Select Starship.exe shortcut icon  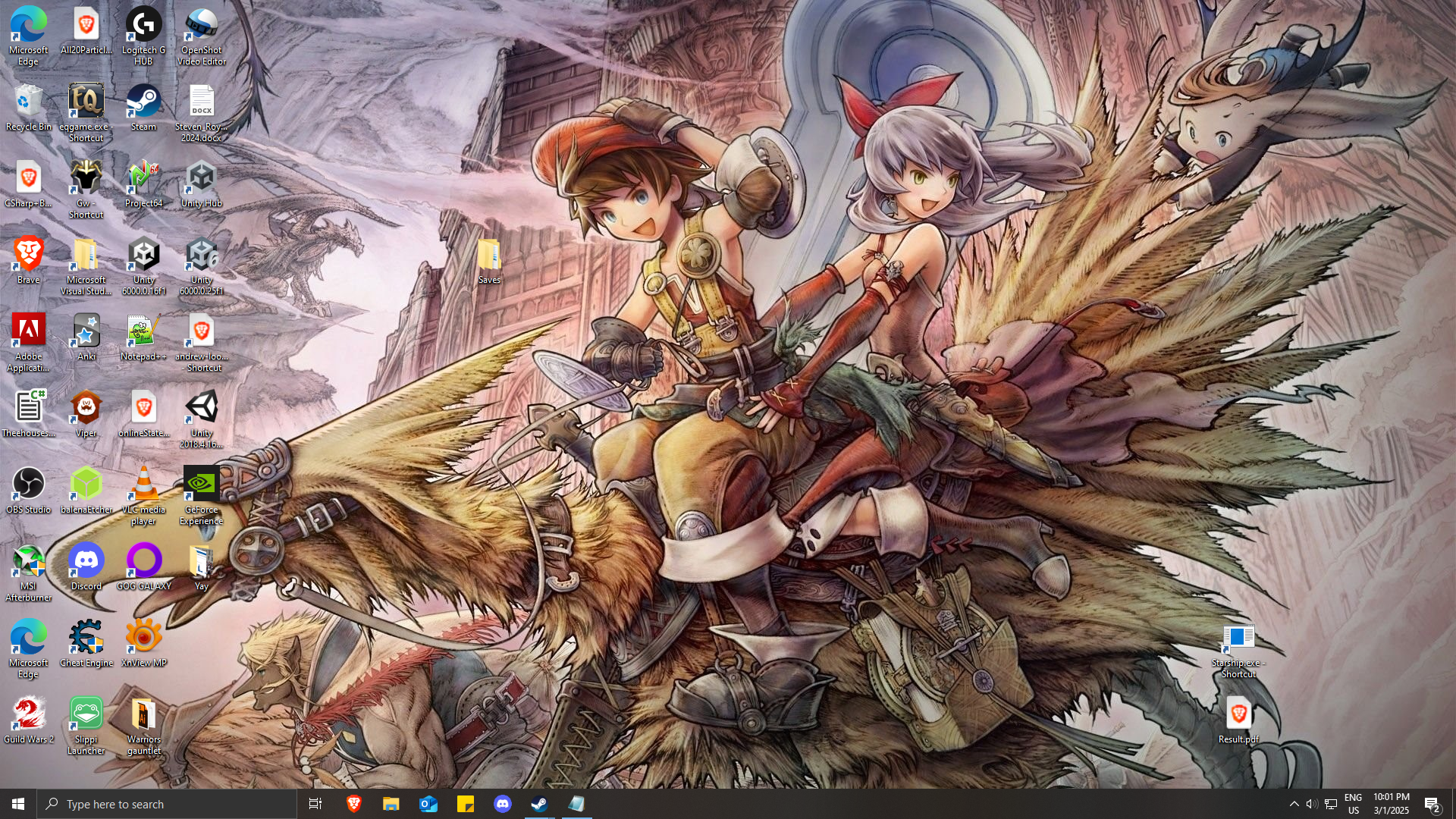click(1238, 650)
